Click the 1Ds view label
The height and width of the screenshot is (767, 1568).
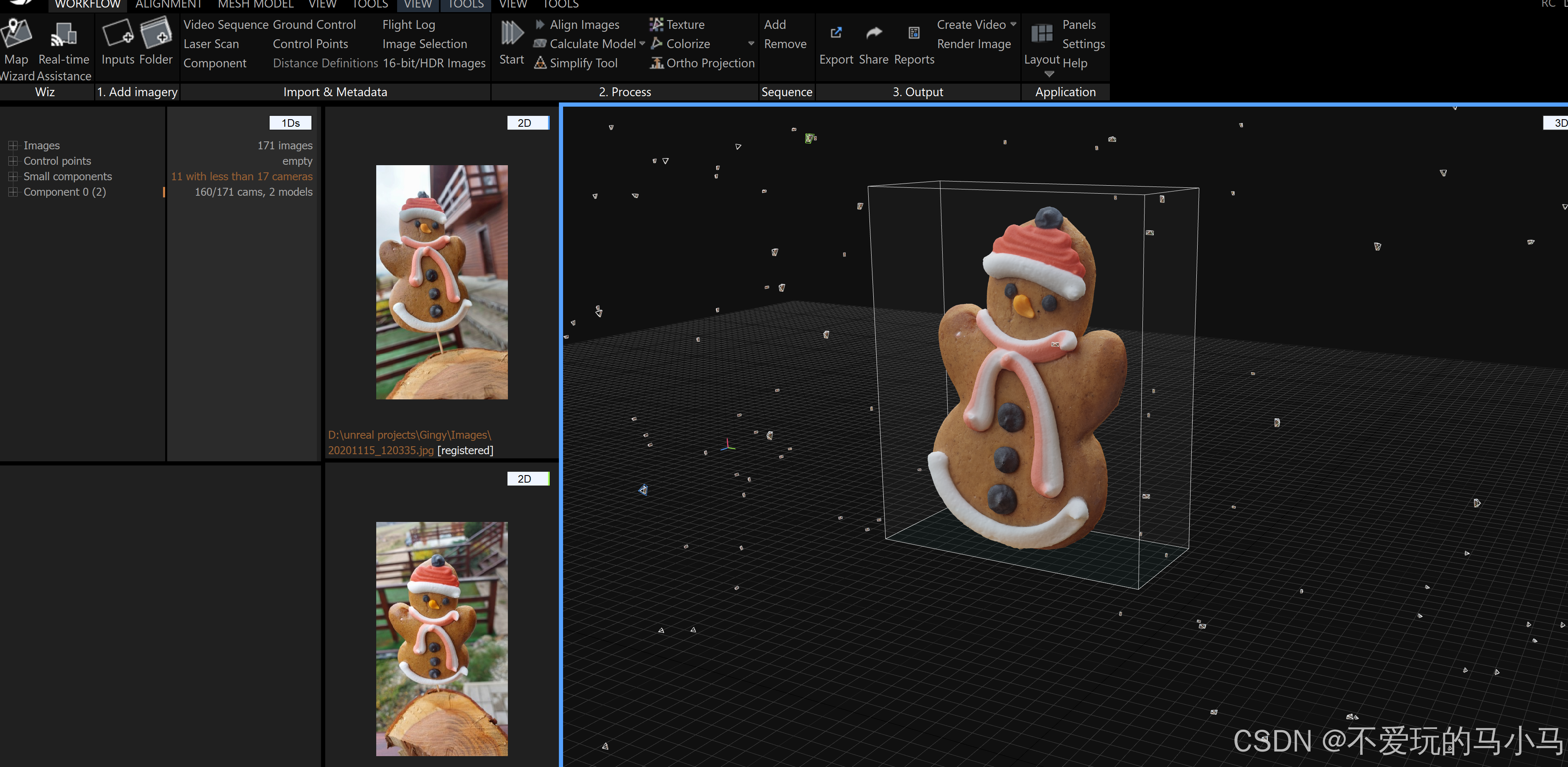click(x=291, y=123)
